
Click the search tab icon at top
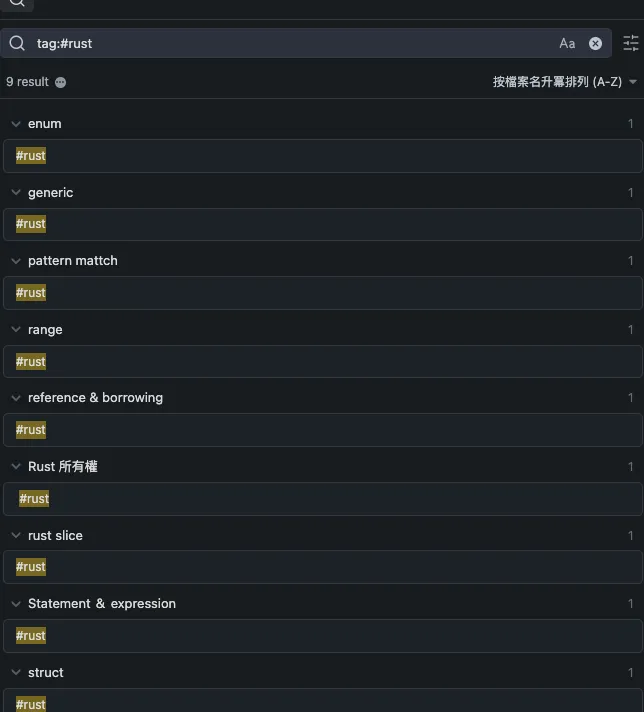click(x=17, y=3)
